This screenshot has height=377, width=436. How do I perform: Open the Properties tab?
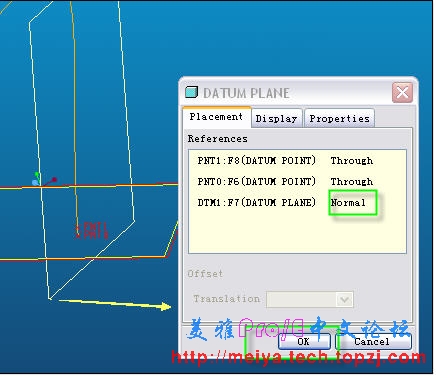[339, 118]
